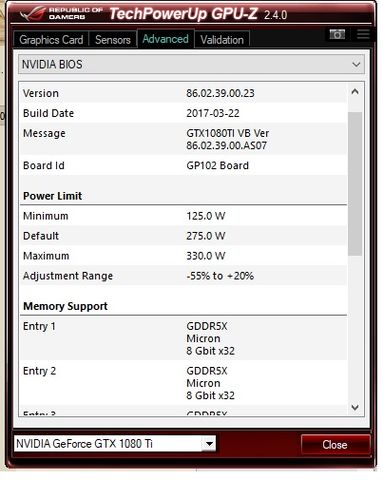
Task: Click the NVIDIA GeForce GTX 1080 Ti combo box
Action: 115,444
